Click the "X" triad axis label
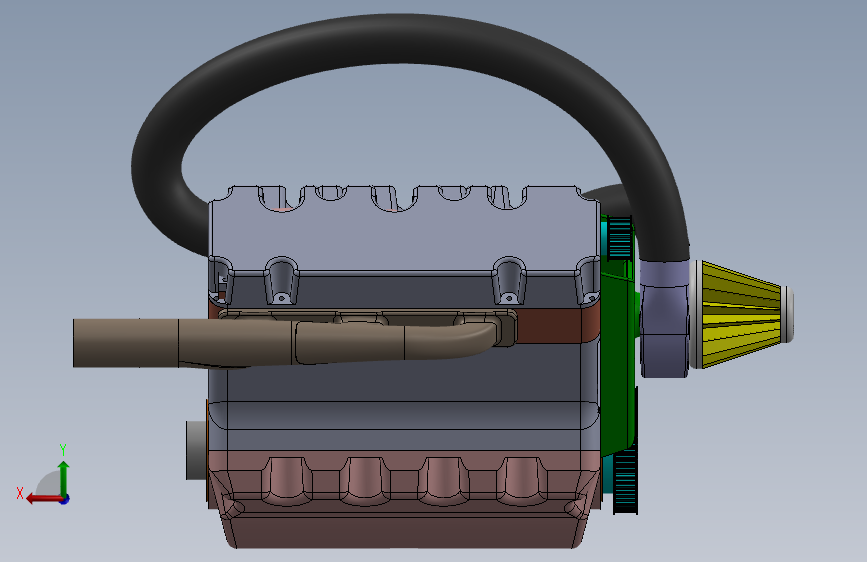Viewport: 867px width, 562px height. [20, 493]
